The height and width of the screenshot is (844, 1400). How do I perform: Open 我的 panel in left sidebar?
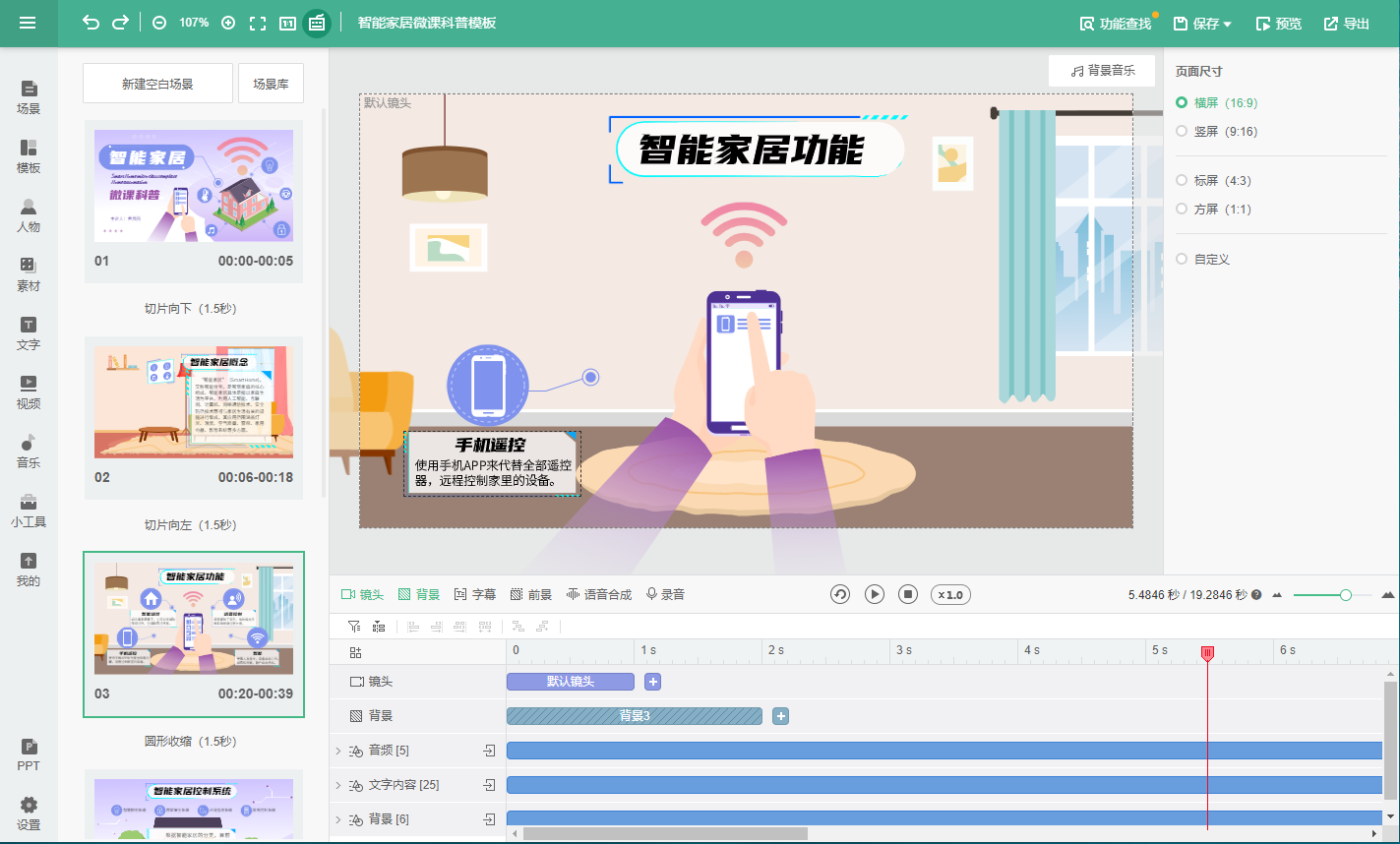[29, 570]
